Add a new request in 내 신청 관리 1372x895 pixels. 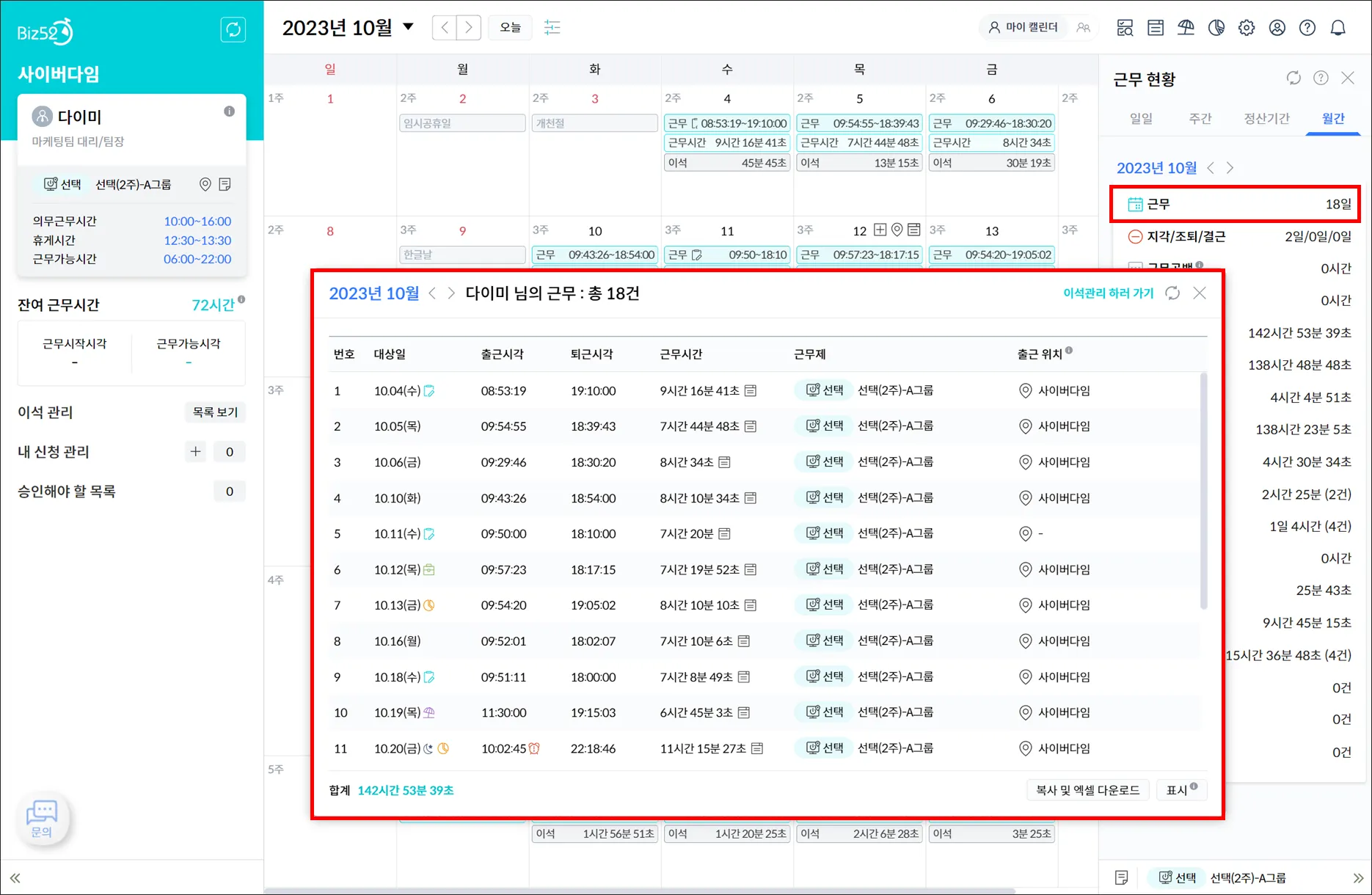(x=196, y=452)
